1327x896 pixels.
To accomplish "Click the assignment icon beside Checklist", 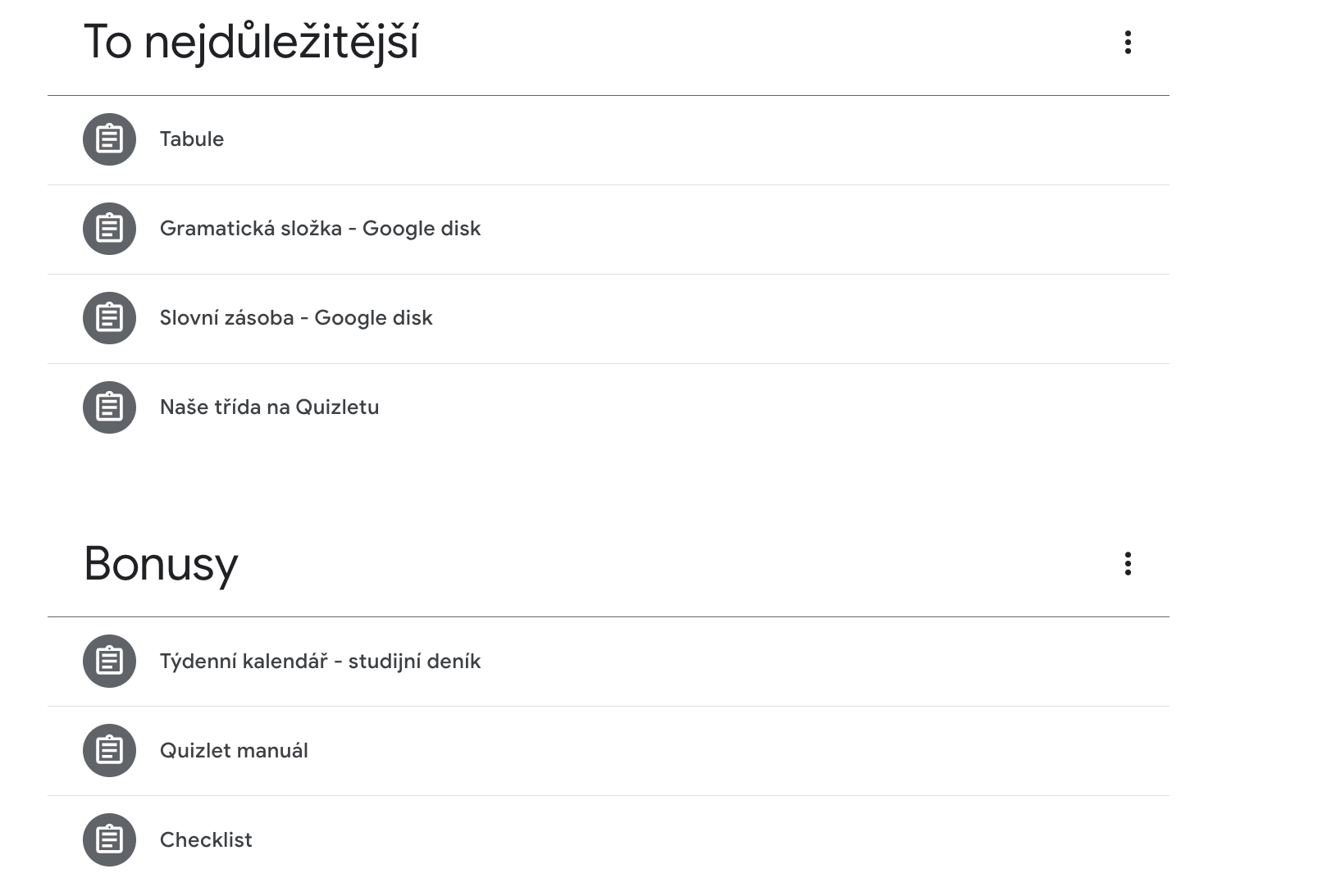I will point(109,839).
